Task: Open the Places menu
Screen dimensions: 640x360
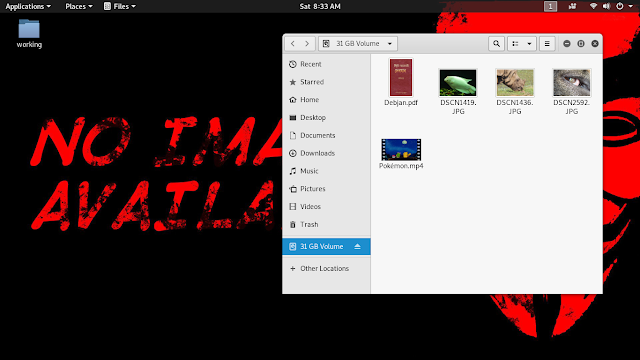Action: tap(79, 6)
